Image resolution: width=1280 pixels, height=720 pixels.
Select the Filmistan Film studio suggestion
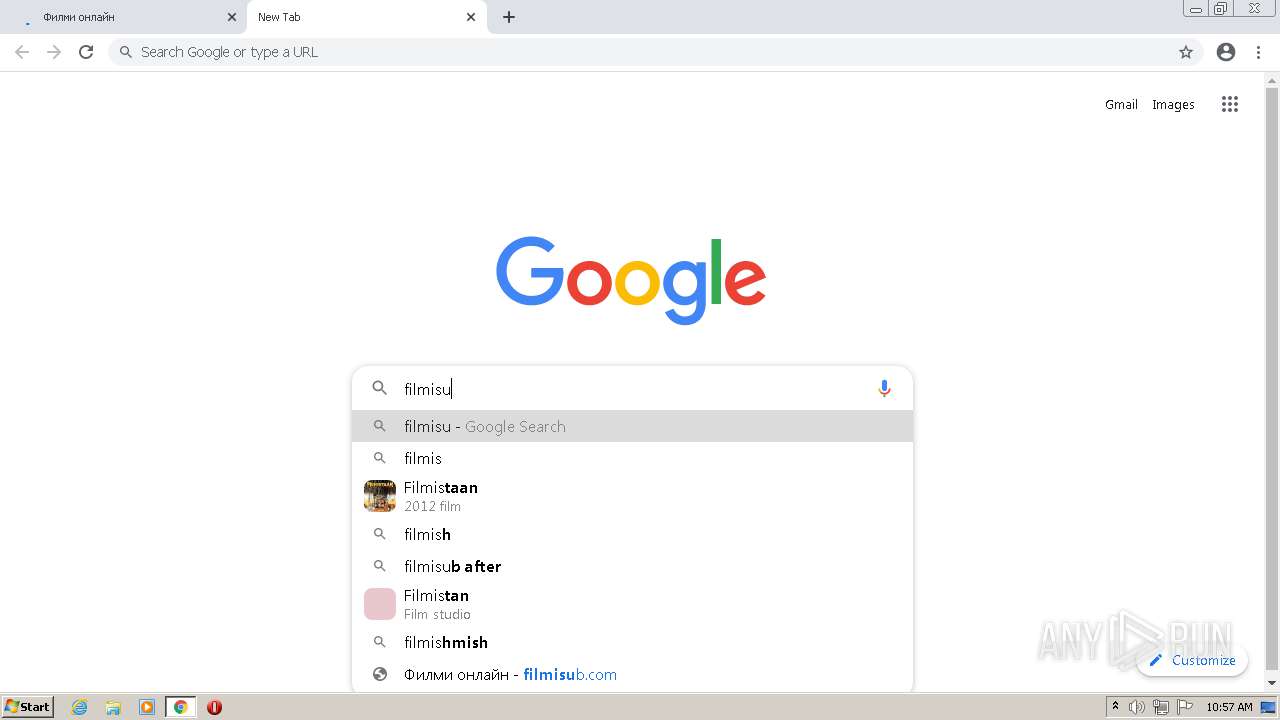(632, 604)
